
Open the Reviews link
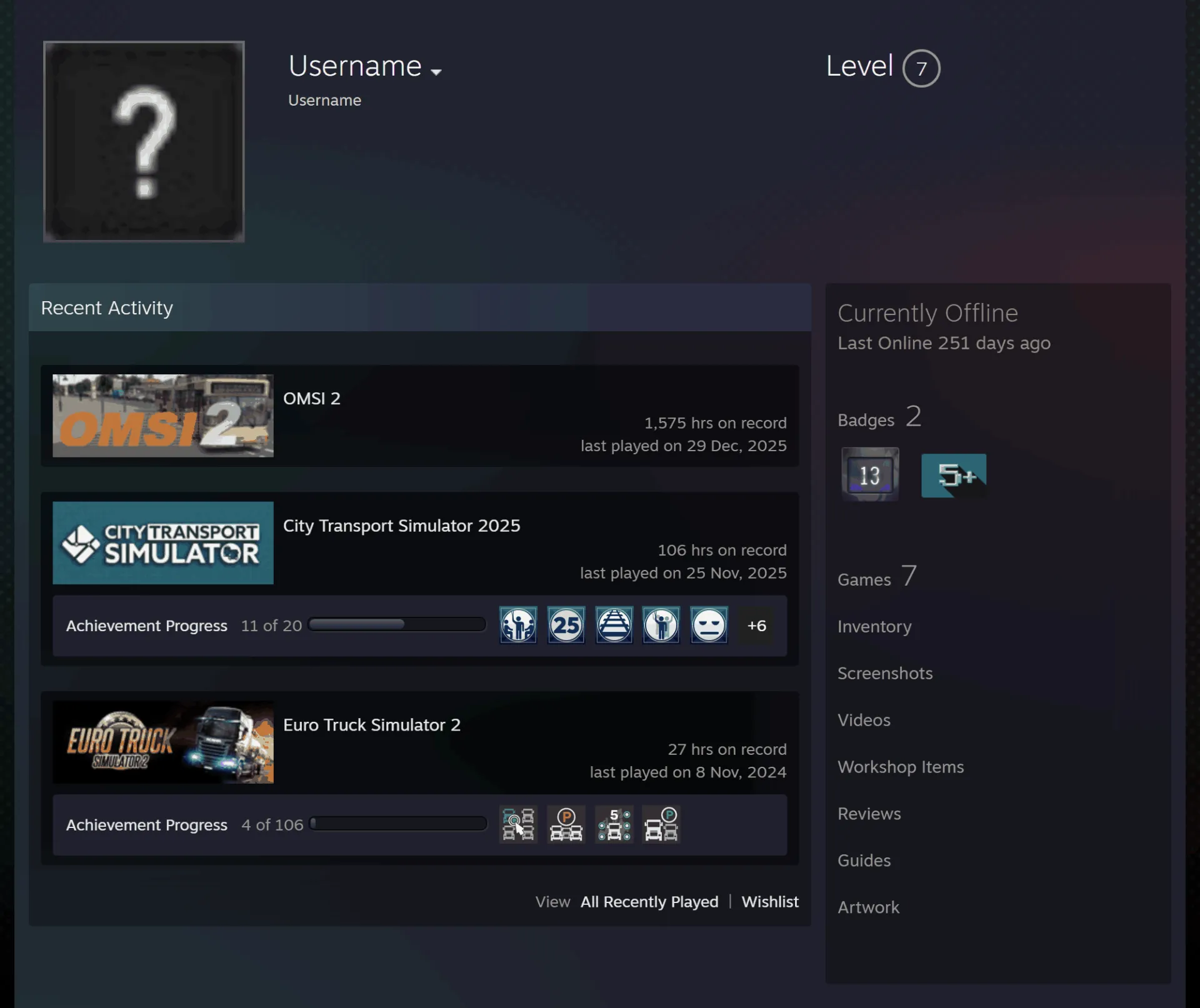coord(869,814)
